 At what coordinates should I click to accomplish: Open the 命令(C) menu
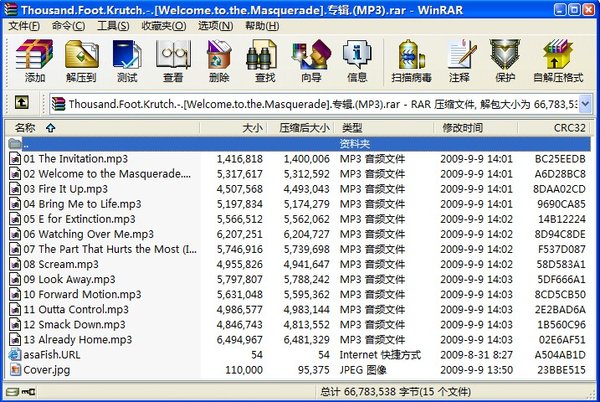pyautogui.click(x=68, y=26)
